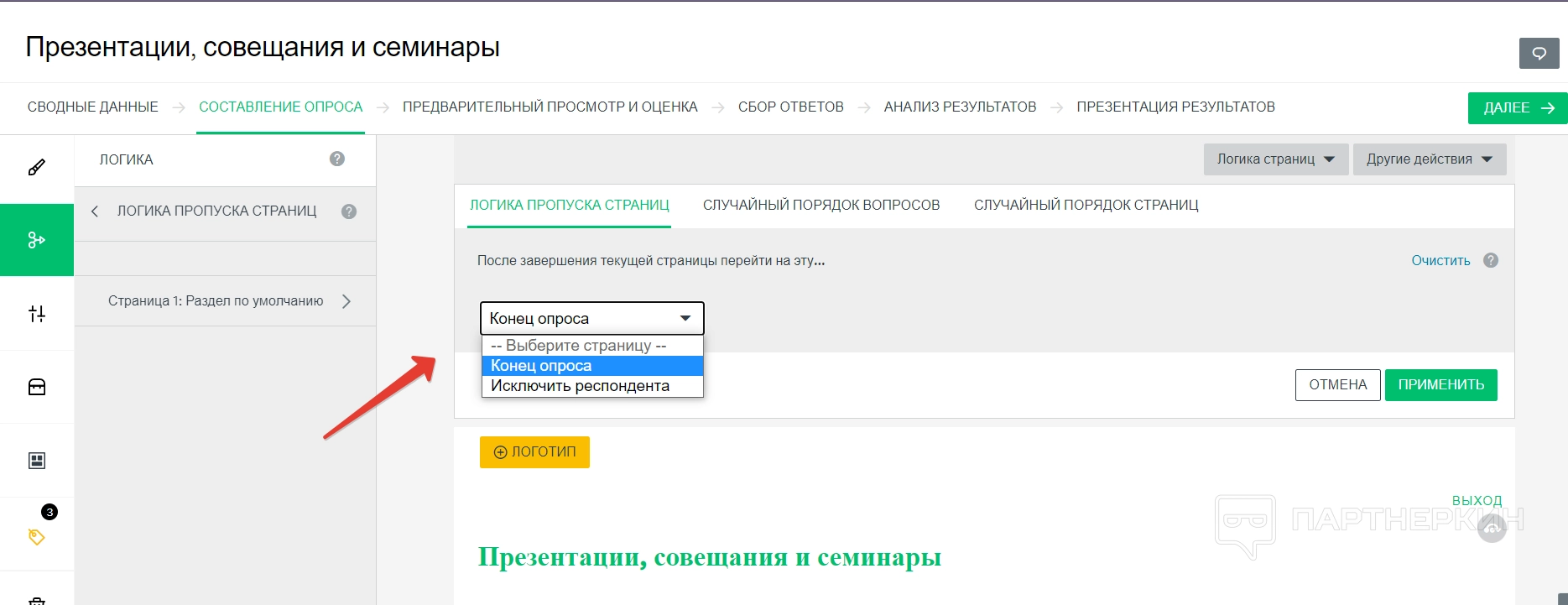Switch to СЛУЧАЙНЫЙ ПОРЯДОК СТРАНИЦ tab
This screenshot has width=1568, height=605.
point(1086,206)
